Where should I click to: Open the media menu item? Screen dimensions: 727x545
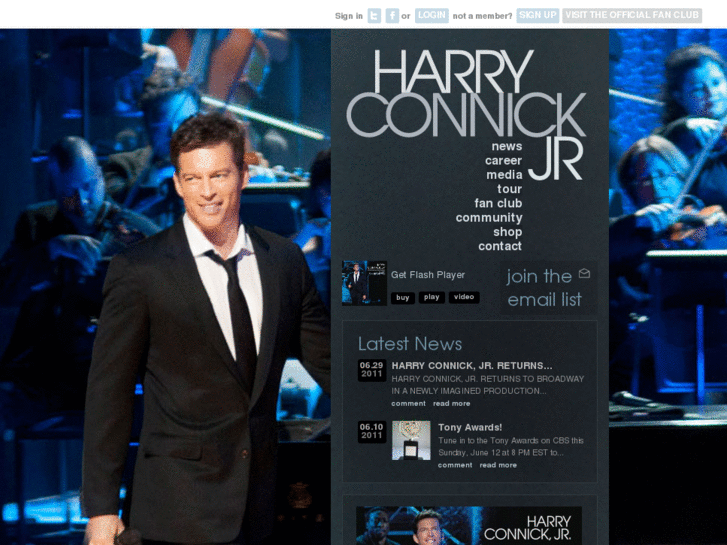point(504,175)
